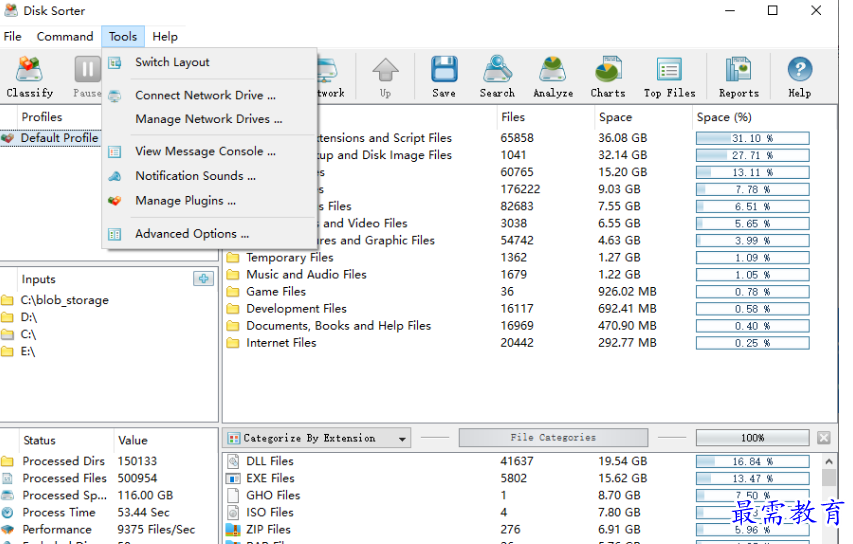Click the Disk Sorter title bar icon
The image size is (853, 544).
(x=11, y=10)
